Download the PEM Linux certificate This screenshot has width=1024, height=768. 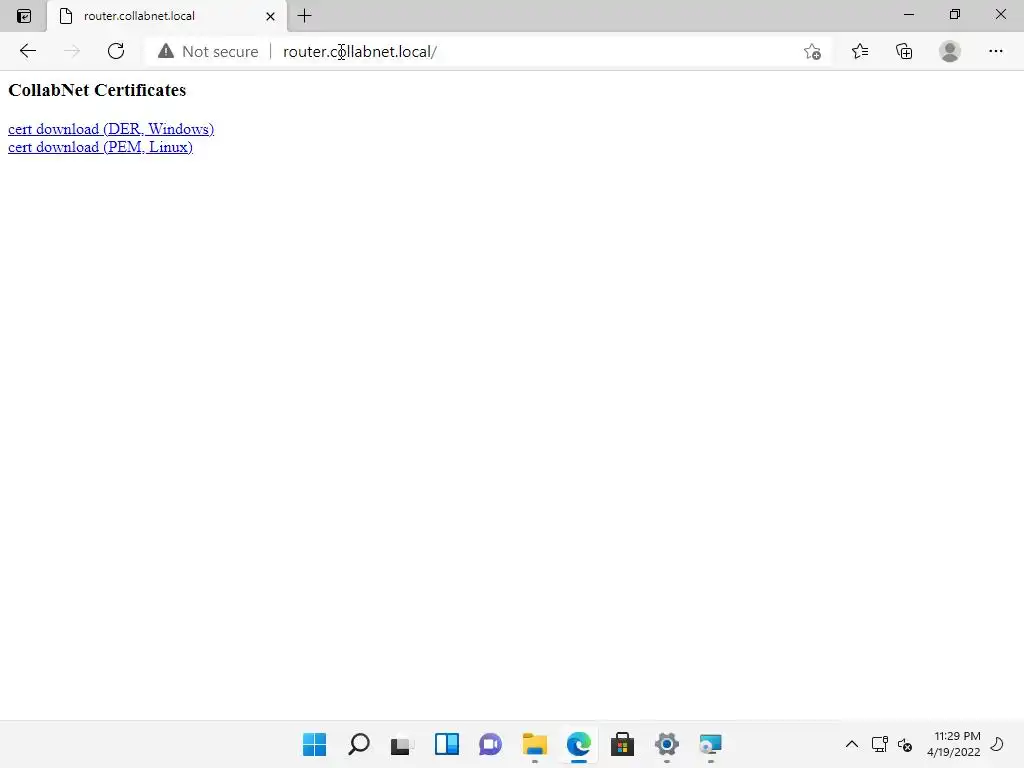click(101, 147)
